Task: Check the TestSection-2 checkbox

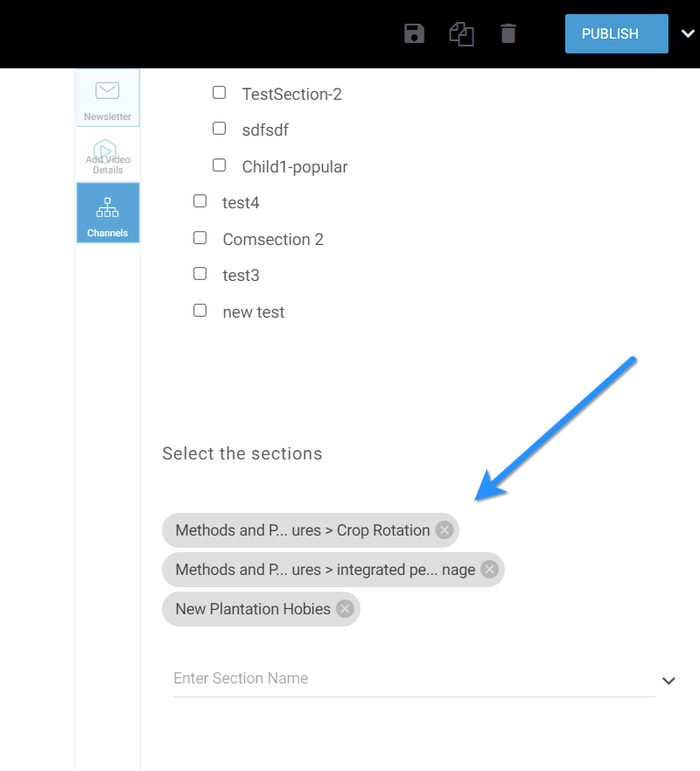Action: 219,93
